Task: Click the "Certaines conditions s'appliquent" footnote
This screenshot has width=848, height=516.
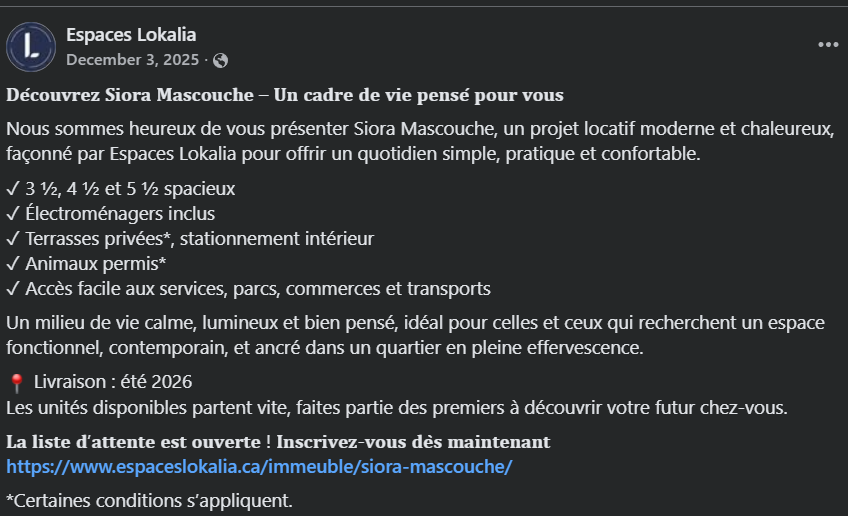Action: (149, 499)
